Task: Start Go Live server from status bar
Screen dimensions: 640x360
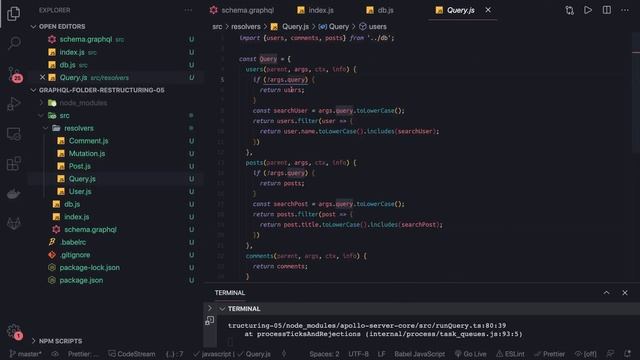Action: [x=470, y=354]
